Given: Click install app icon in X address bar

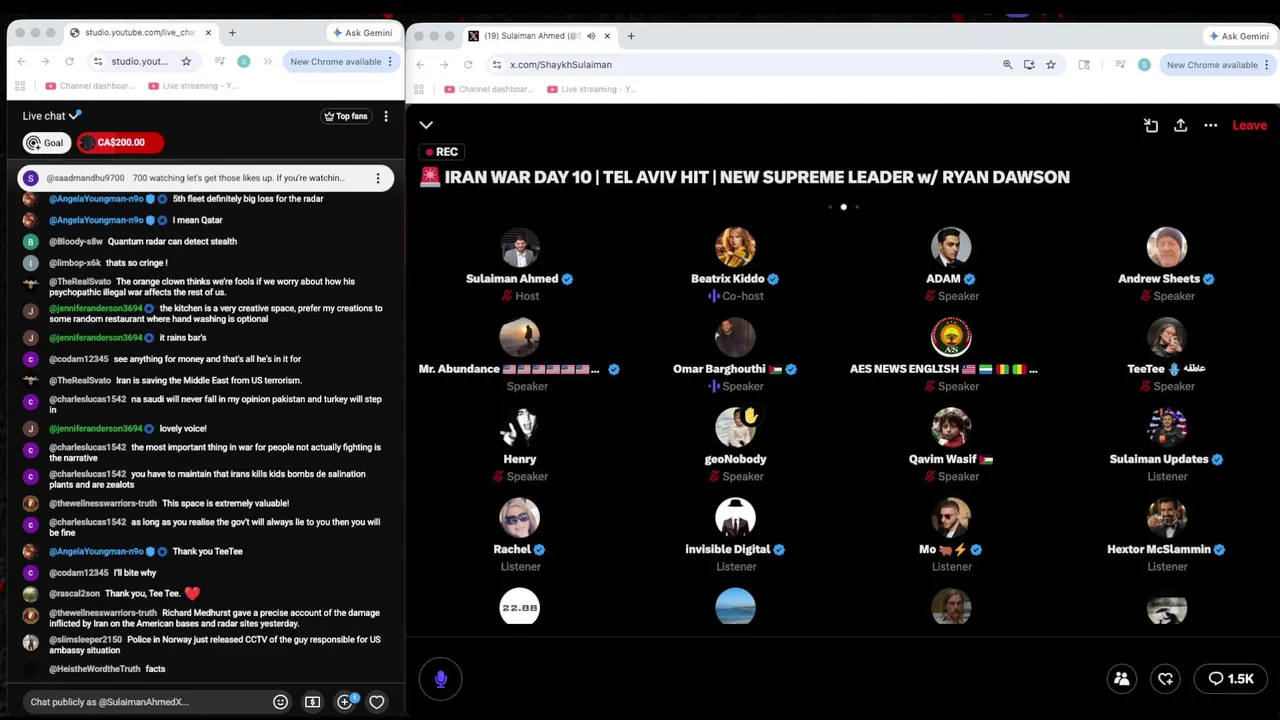Looking at the screenshot, I should tap(1029, 65).
